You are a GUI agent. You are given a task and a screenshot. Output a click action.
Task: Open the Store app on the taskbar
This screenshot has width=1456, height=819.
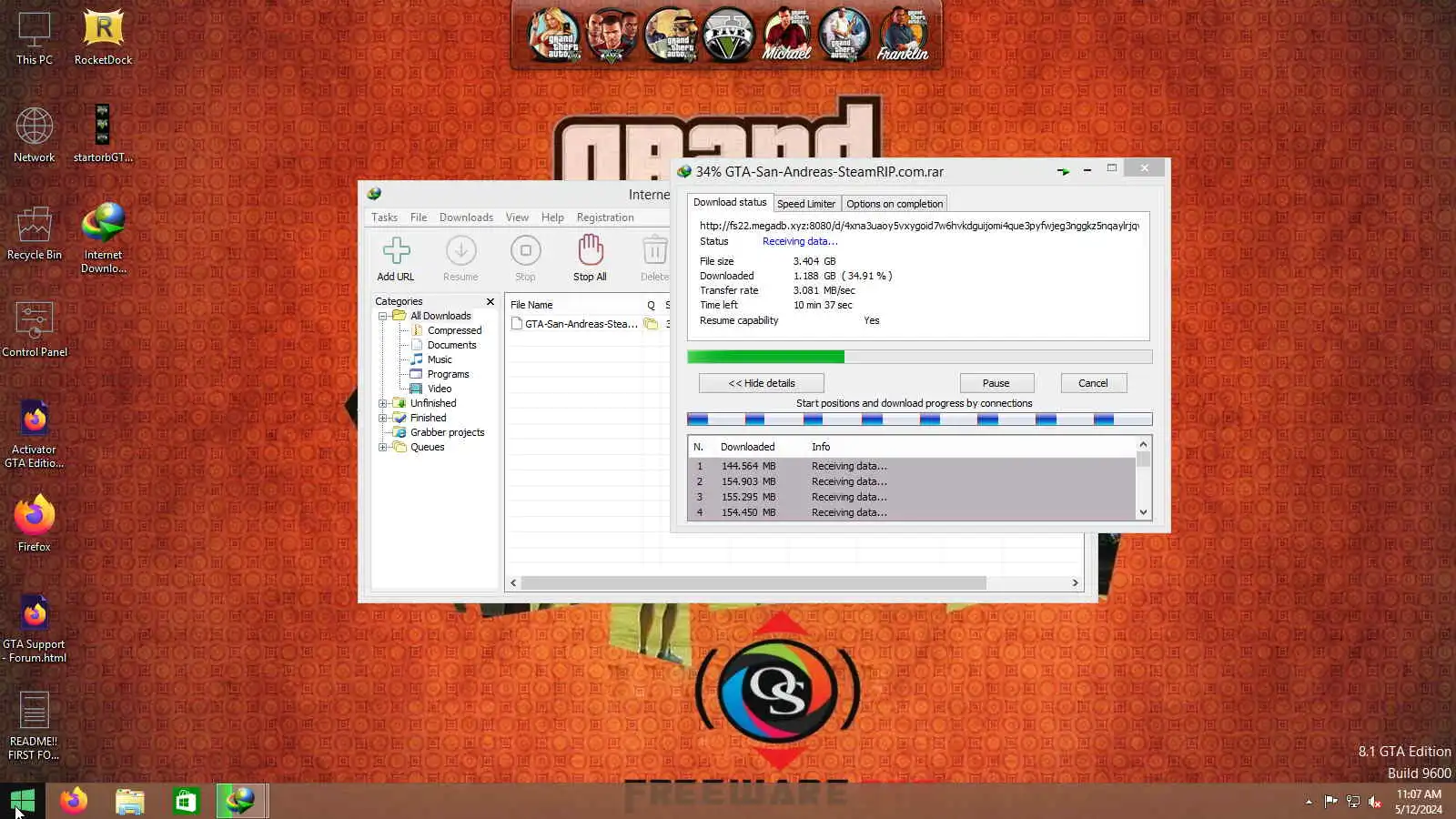click(x=186, y=801)
